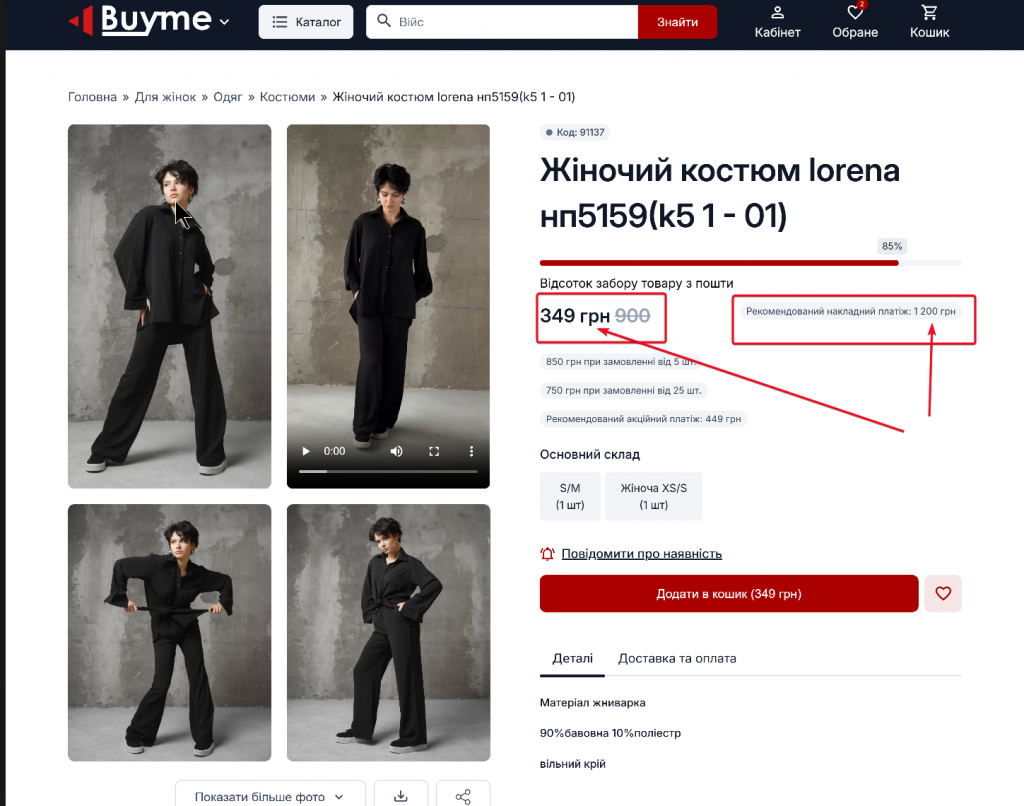Open the video more-options menu
Image resolution: width=1024 pixels, height=806 pixels.
pyautogui.click(x=471, y=451)
